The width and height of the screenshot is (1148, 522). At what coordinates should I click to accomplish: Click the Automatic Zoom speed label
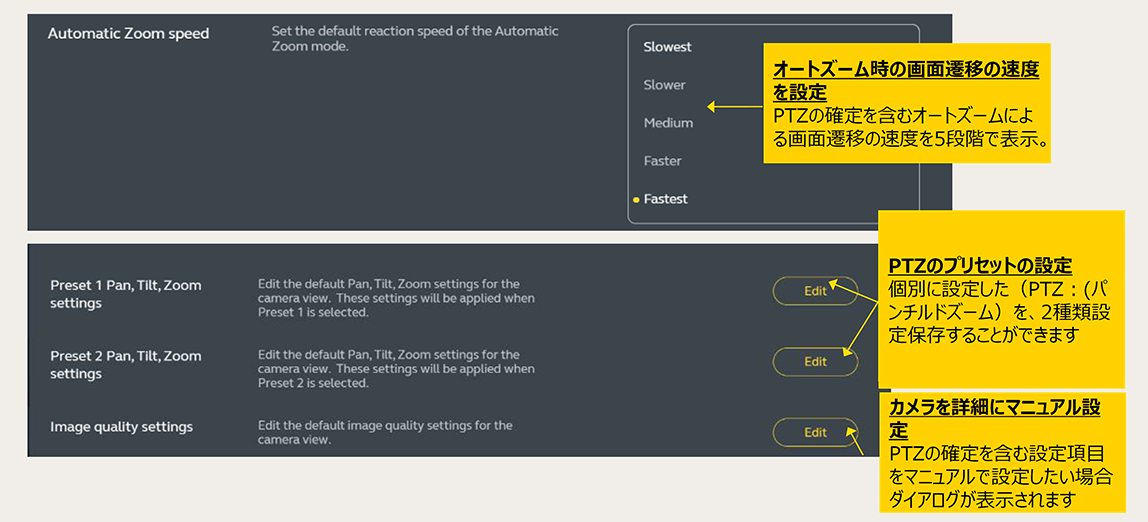click(x=128, y=34)
